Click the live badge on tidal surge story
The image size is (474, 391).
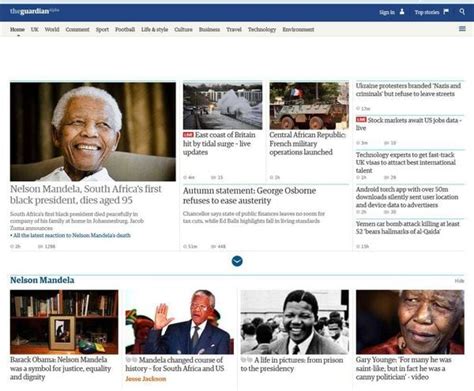[188, 135]
